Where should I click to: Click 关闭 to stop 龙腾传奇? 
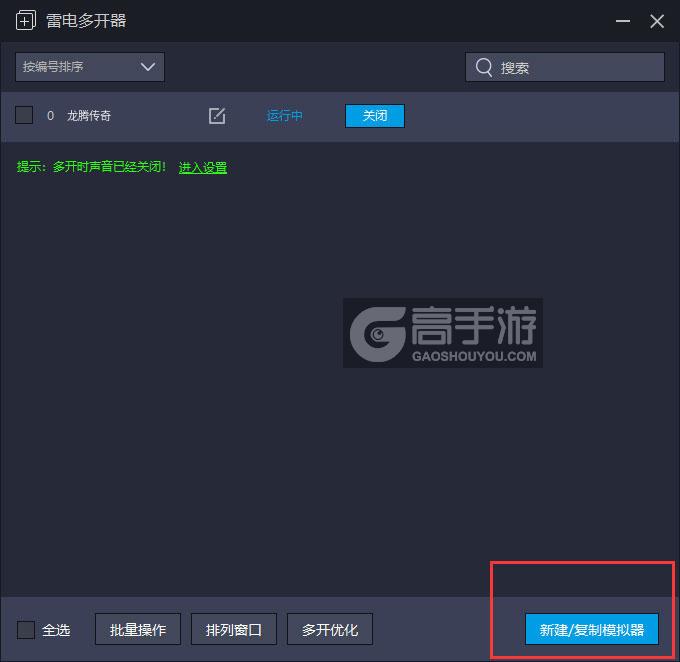point(375,116)
